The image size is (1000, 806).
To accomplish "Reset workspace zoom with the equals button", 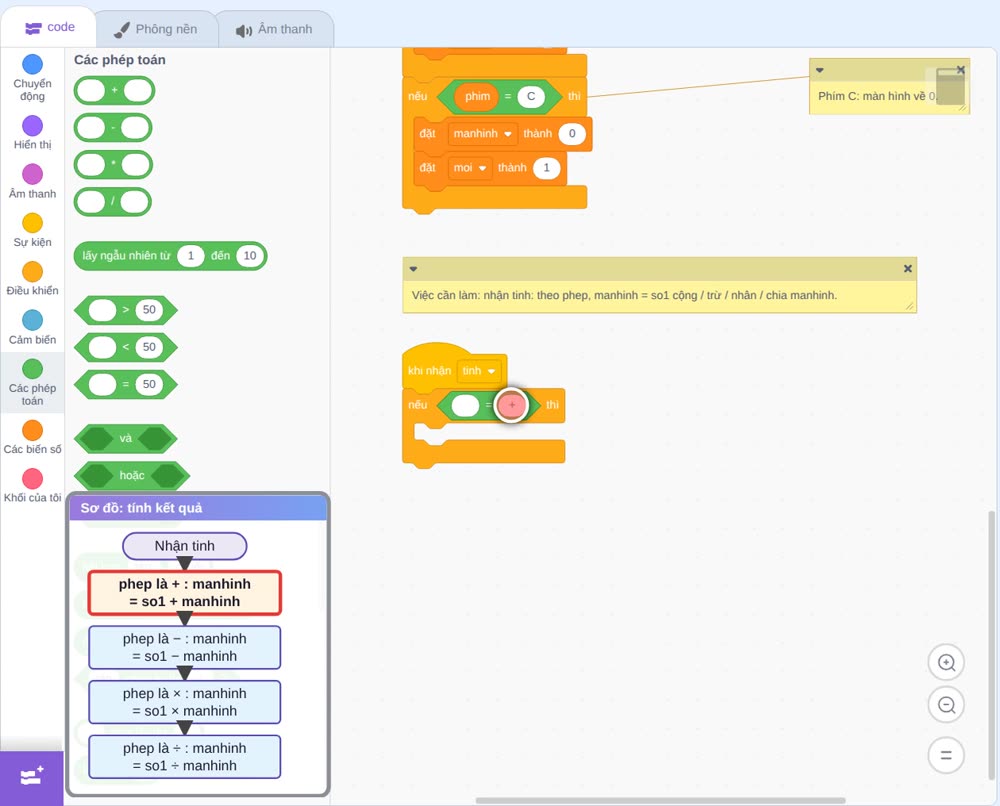I will coord(946,755).
